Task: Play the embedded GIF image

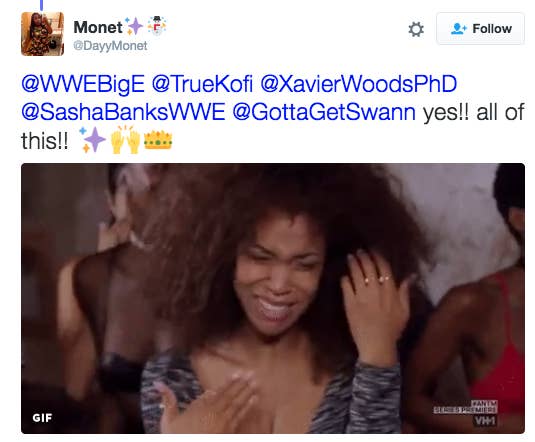Action: click(273, 299)
